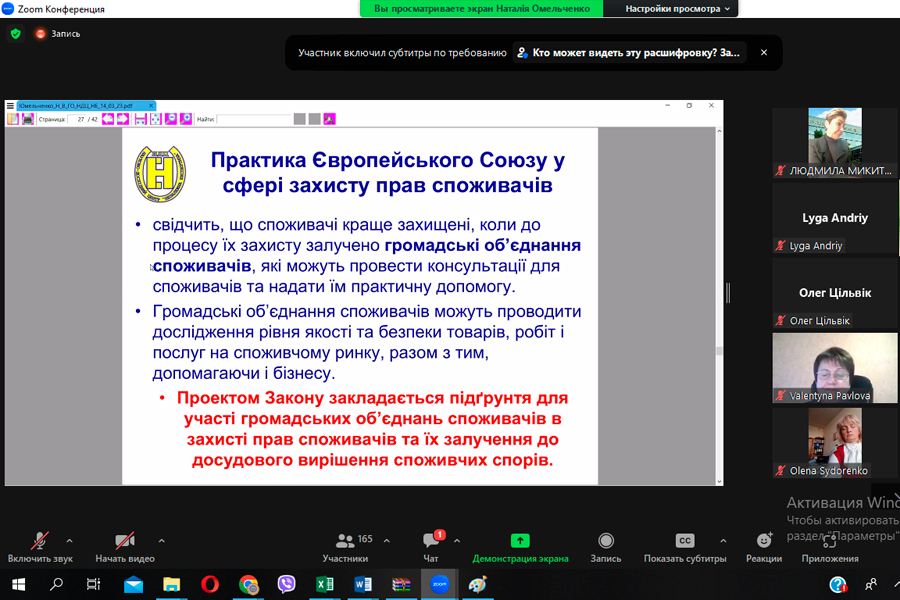This screenshot has height=600, width=900.
Task: Expand video options arrow next to camera
Action: tap(161, 541)
